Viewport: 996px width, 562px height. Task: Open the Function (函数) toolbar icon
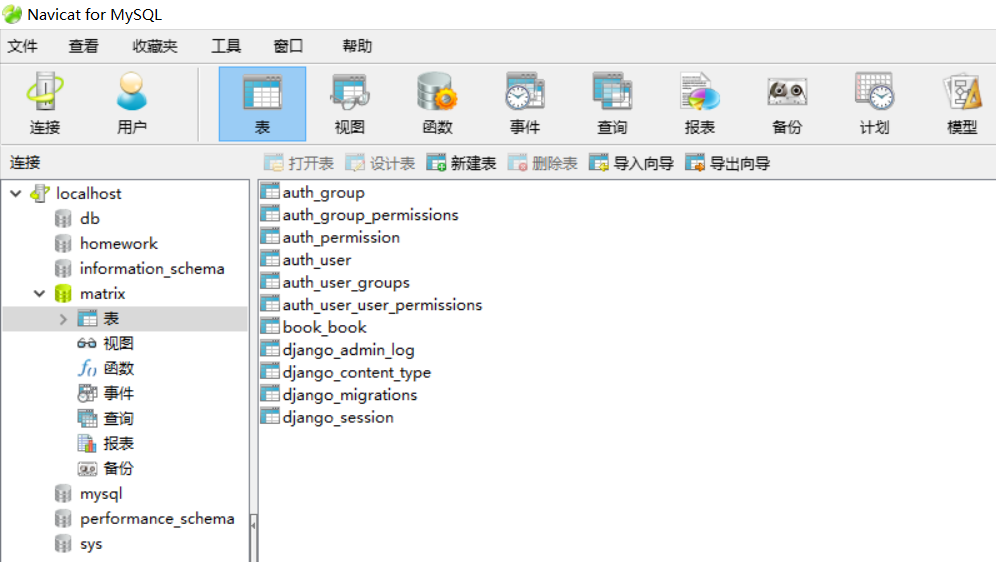tap(437, 104)
